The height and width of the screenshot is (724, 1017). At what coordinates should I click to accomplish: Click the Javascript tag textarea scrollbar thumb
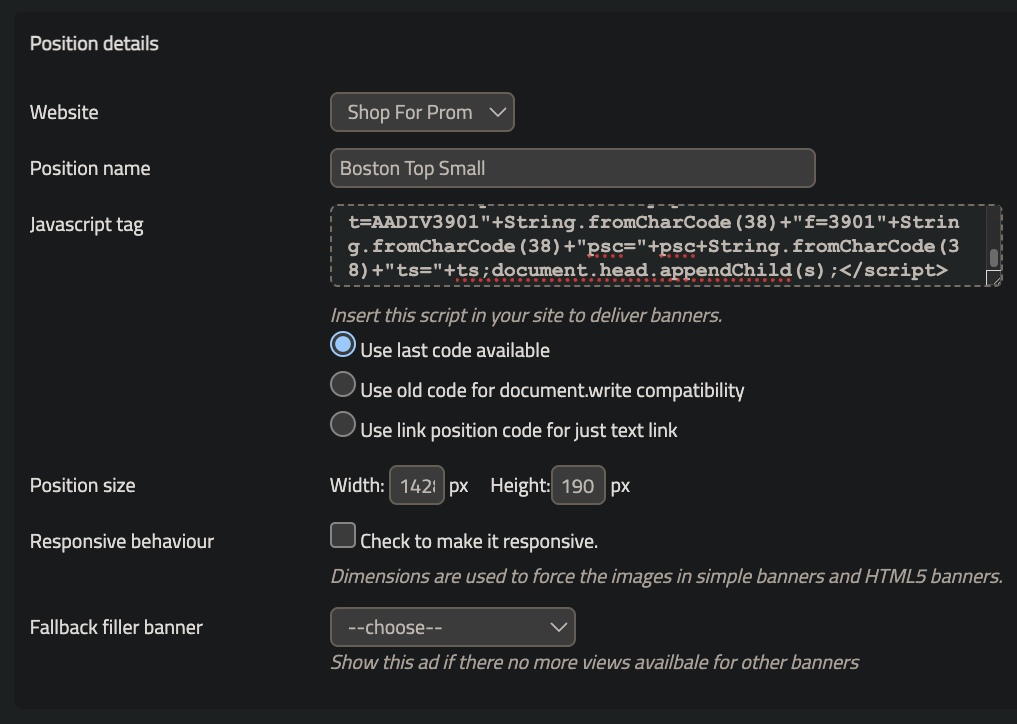click(993, 258)
